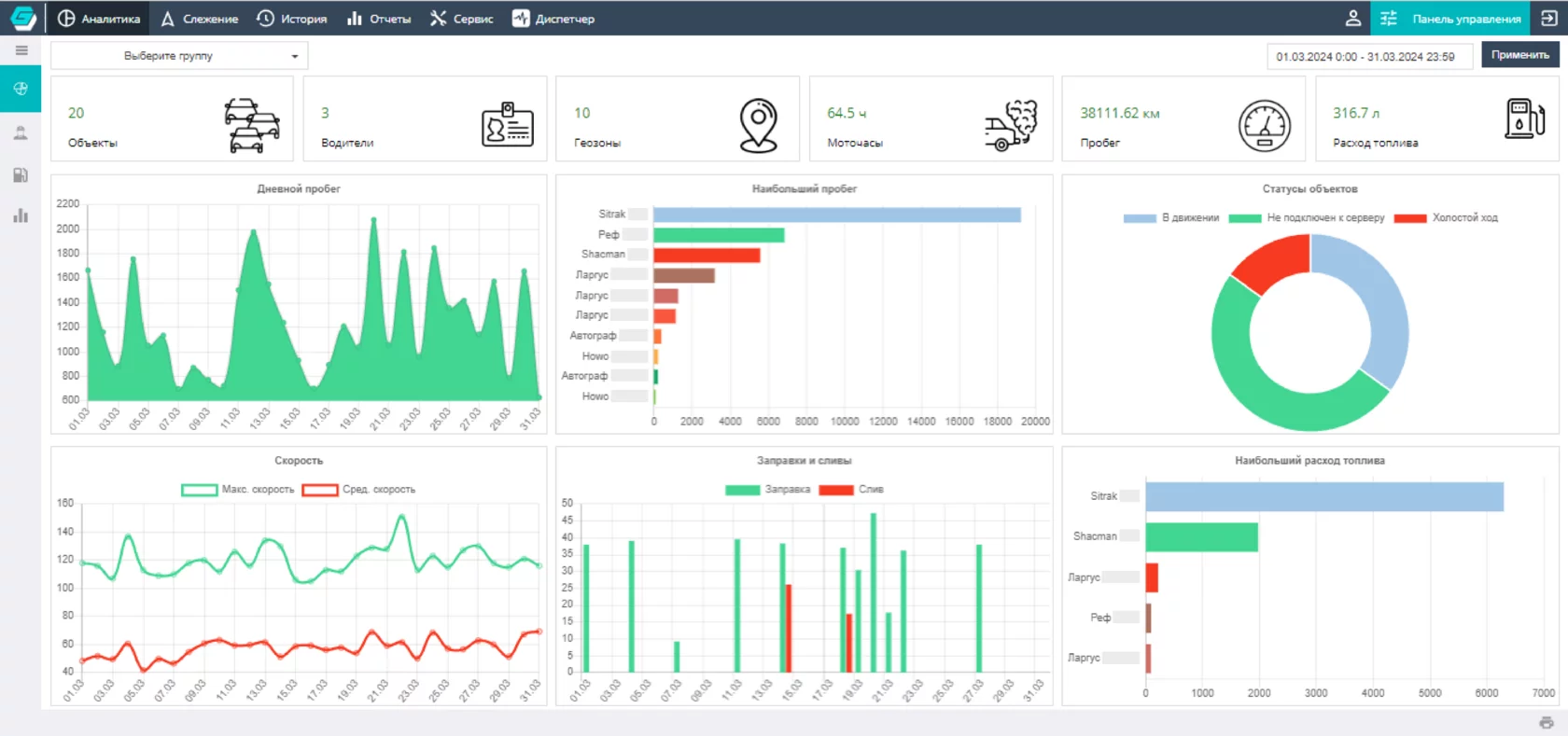Image resolution: width=1568 pixels, height=736 pixels.
Task: Open the 'Сервис' menu
Action: (x=462, y=19)
